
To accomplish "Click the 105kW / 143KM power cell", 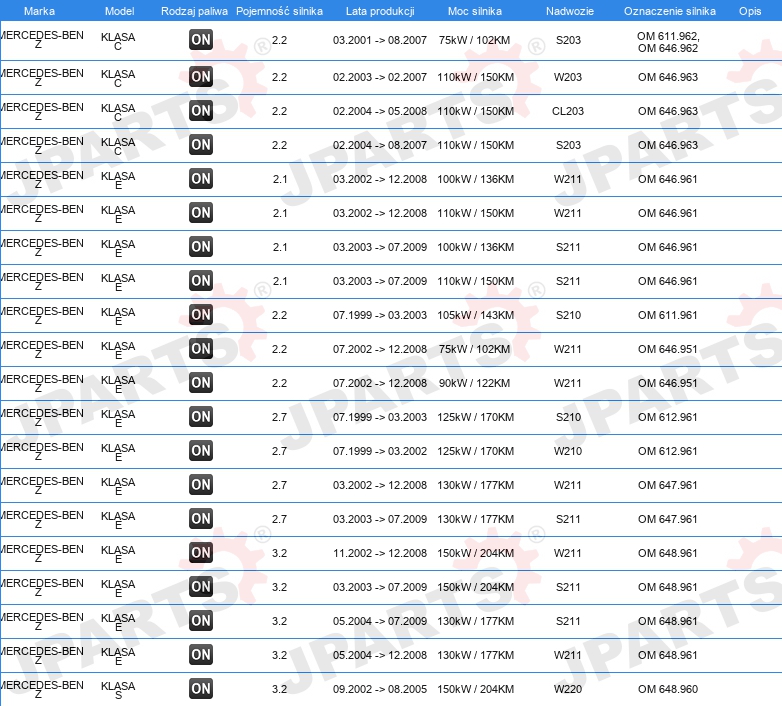I will click(x=475, y=315).
